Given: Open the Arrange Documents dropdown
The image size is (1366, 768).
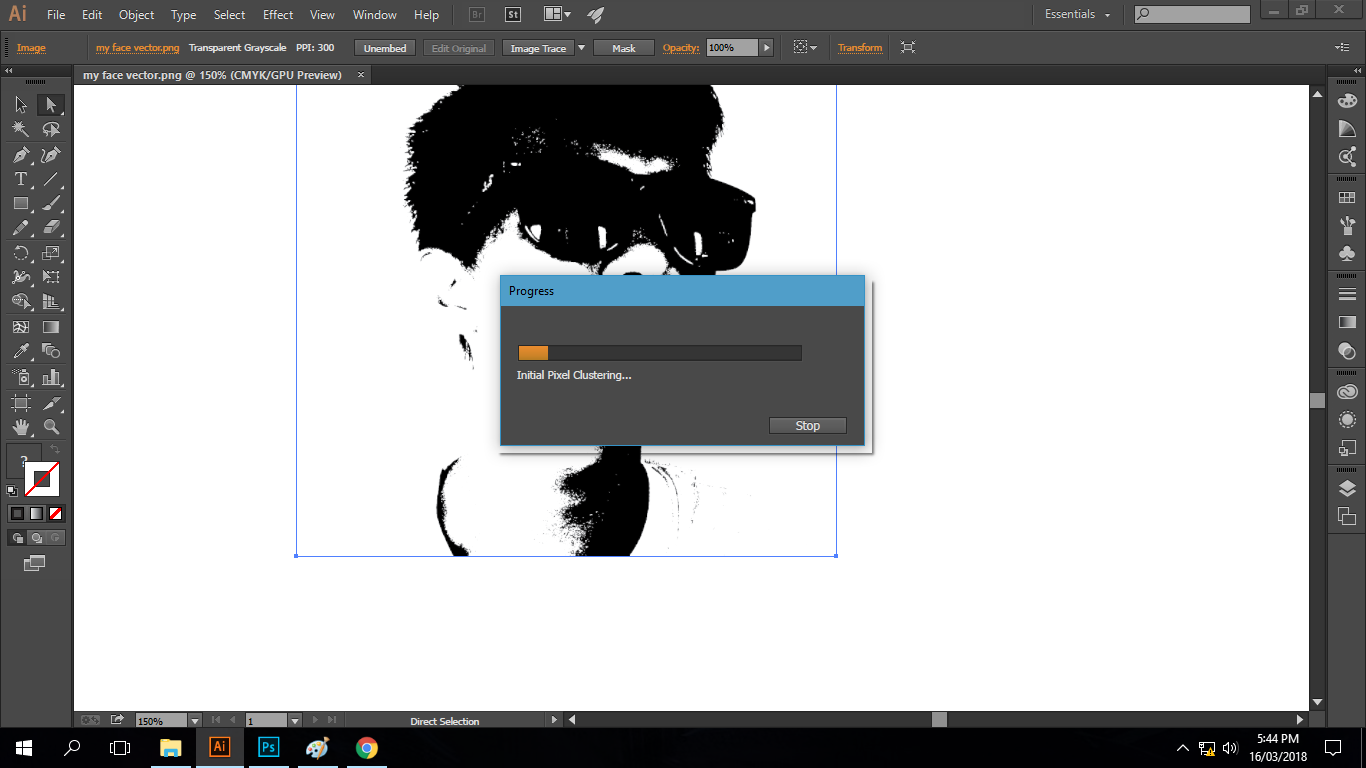Looking at the screenshot, I should pos(557,14).
